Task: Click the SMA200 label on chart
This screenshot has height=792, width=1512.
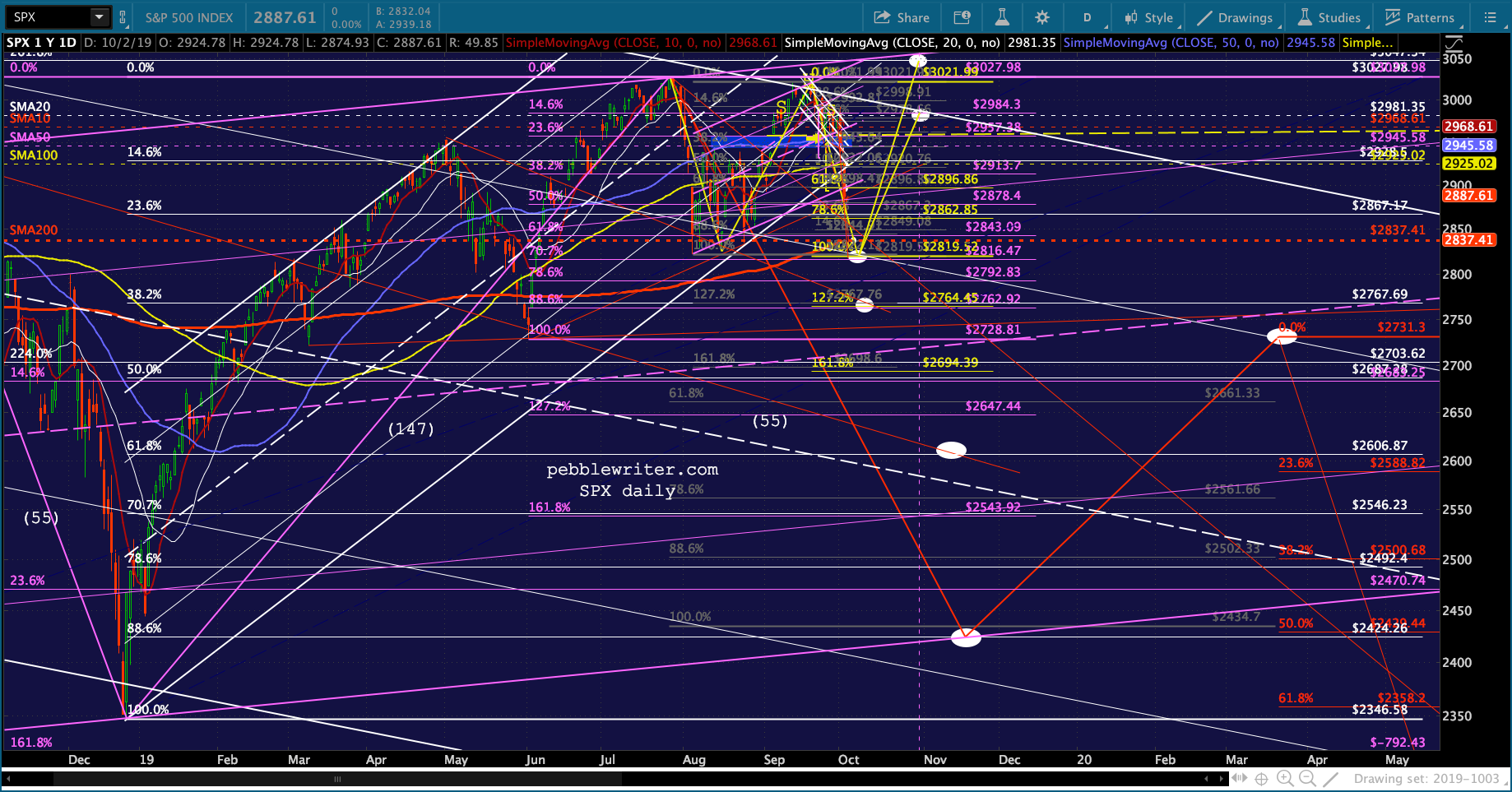Action: (34, 230)
